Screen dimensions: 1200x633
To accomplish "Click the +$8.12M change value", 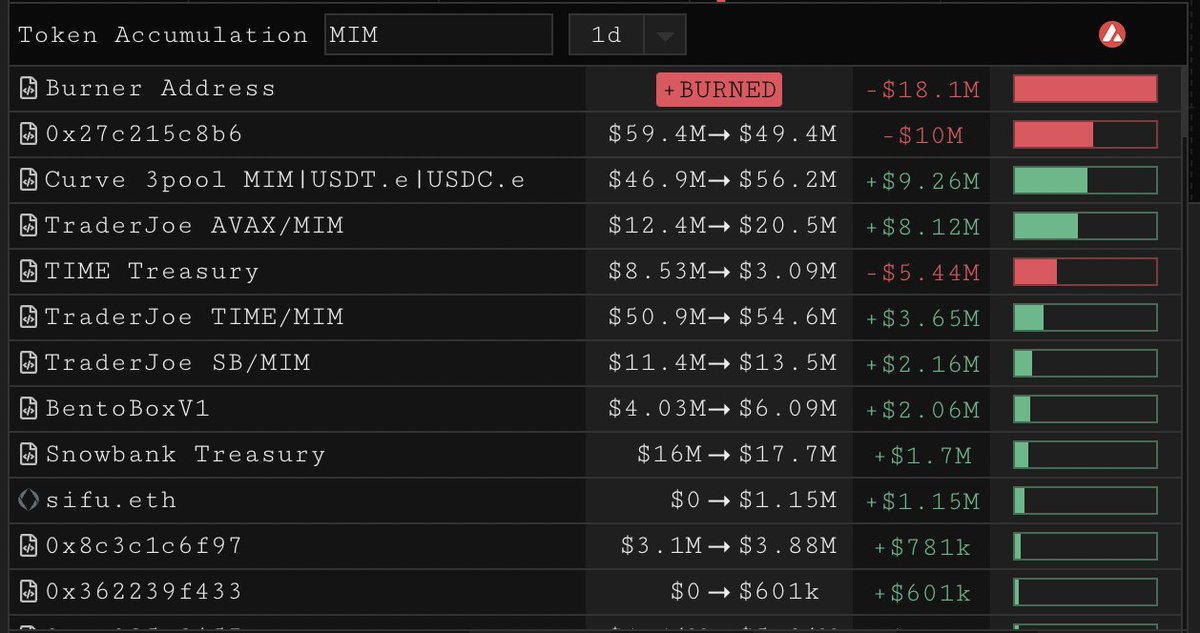I will click(922, 227).
